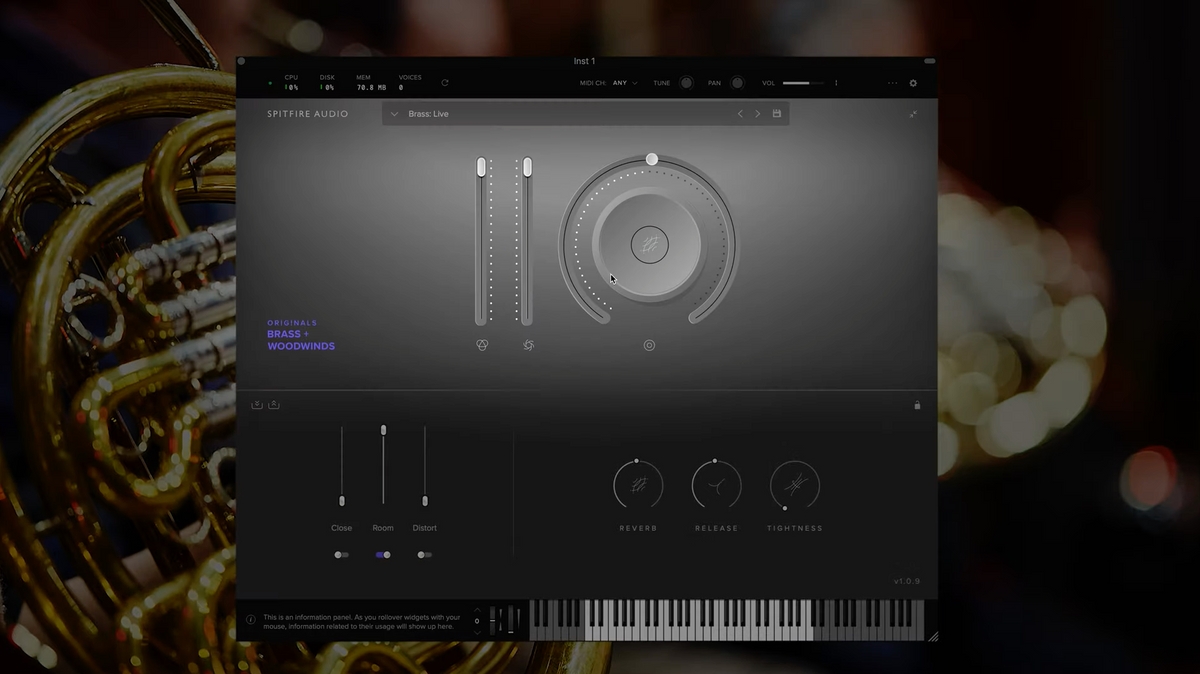Click the lock icon in lower panel
This screenshot has width=1200, height=674.
[x=917, y=405]
